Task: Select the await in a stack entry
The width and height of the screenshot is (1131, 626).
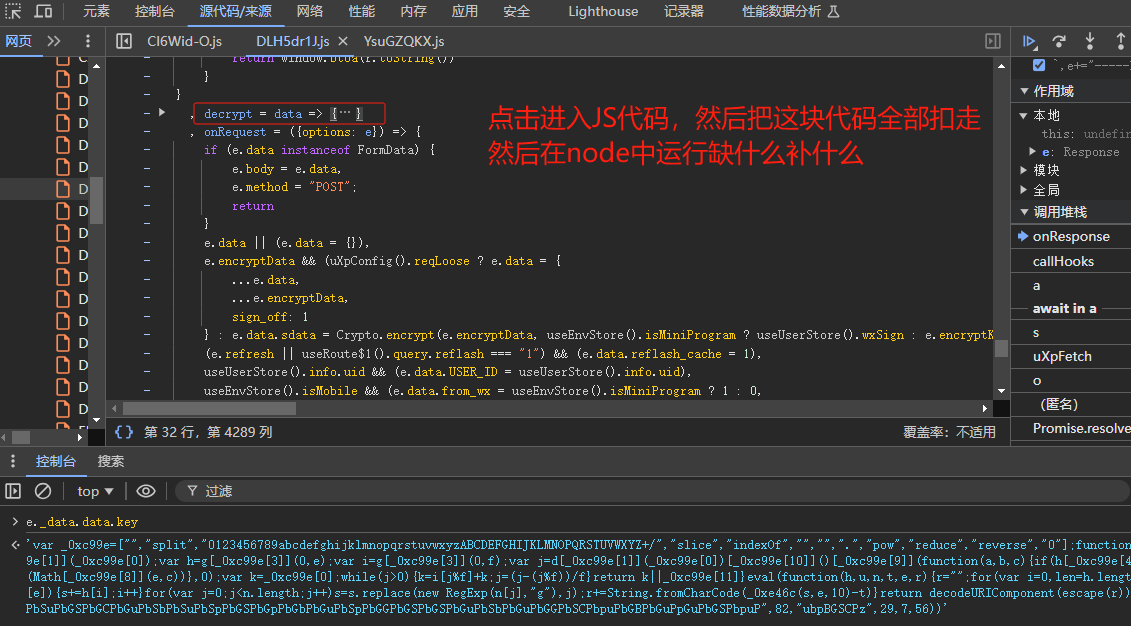Action: coord(1065,309)
